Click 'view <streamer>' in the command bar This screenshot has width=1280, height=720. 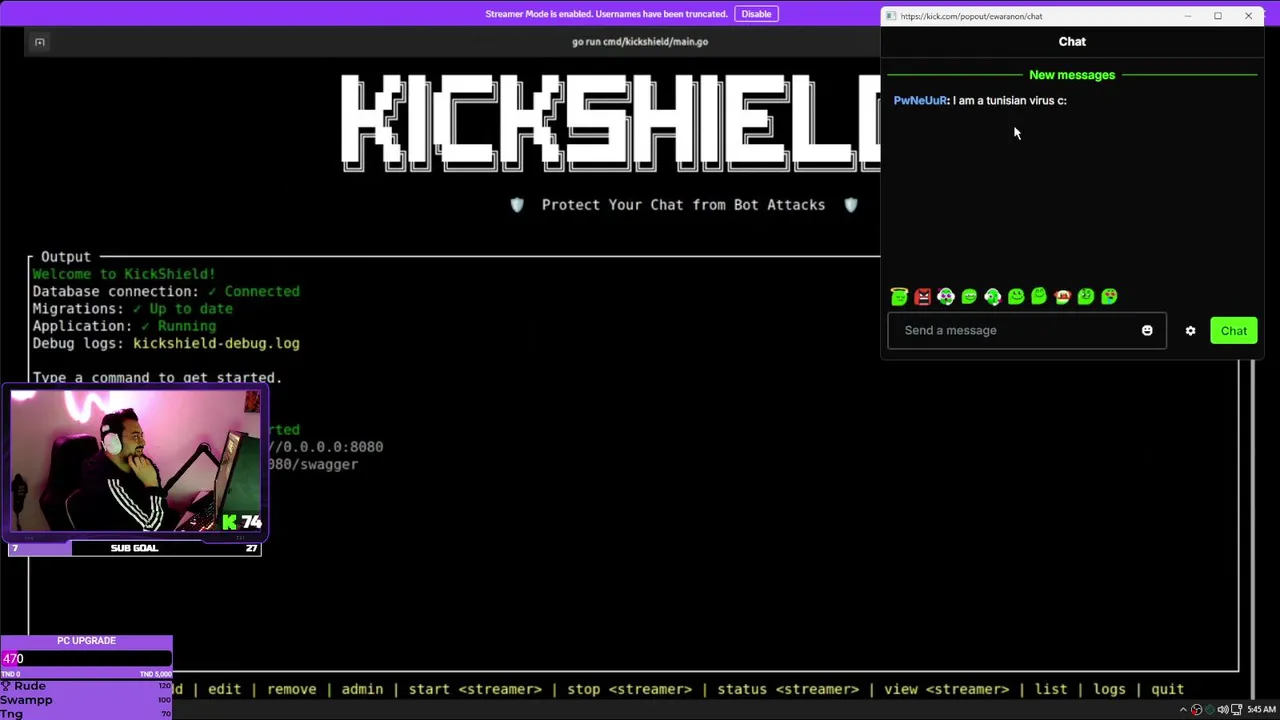(x=946, y=689)
